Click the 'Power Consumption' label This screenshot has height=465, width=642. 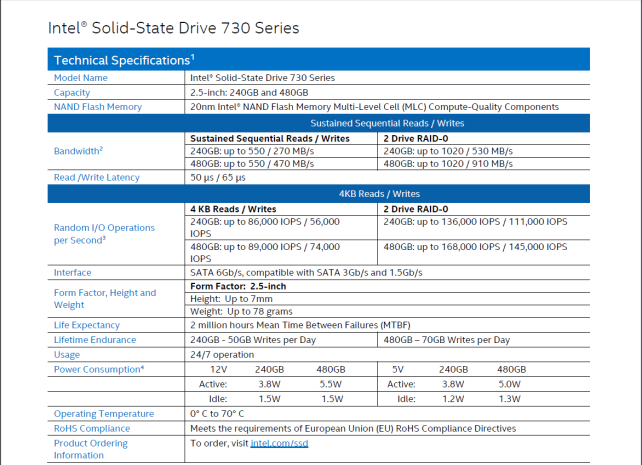pos(99,369)
